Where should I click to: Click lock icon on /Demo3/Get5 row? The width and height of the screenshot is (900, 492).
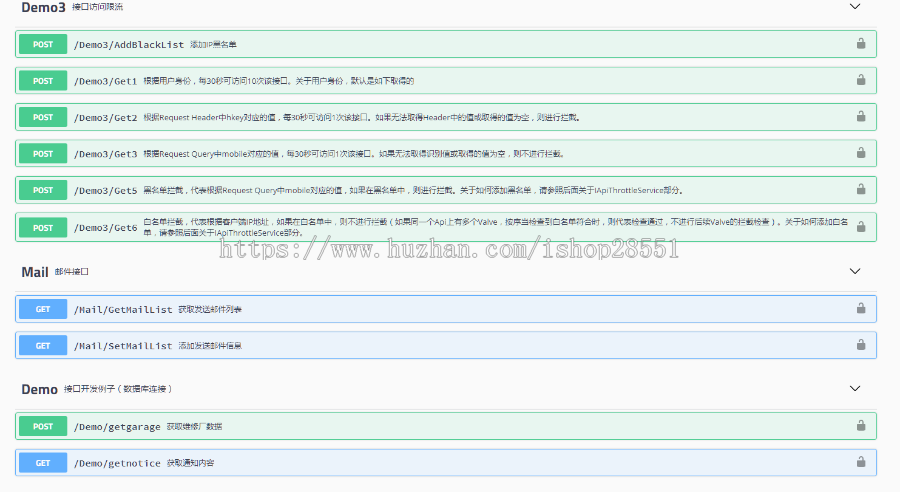(861, 189)
